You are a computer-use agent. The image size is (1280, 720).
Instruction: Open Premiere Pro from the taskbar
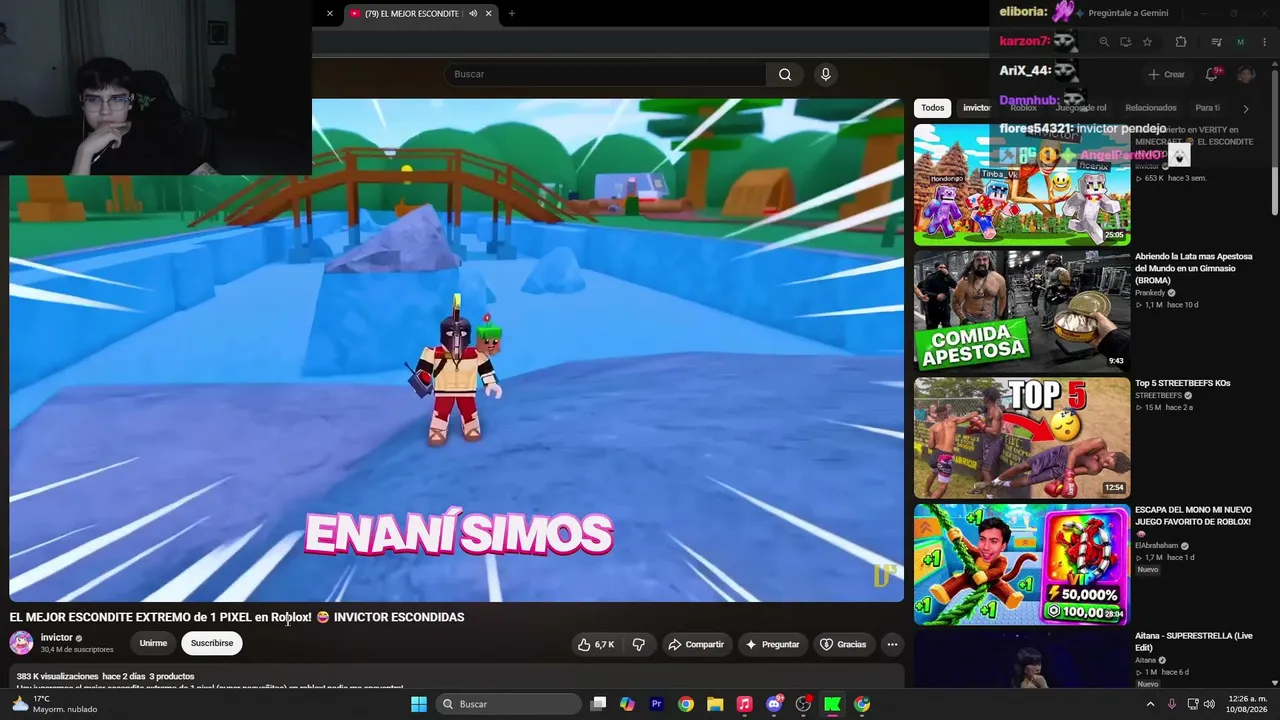[x=657, y=704]
